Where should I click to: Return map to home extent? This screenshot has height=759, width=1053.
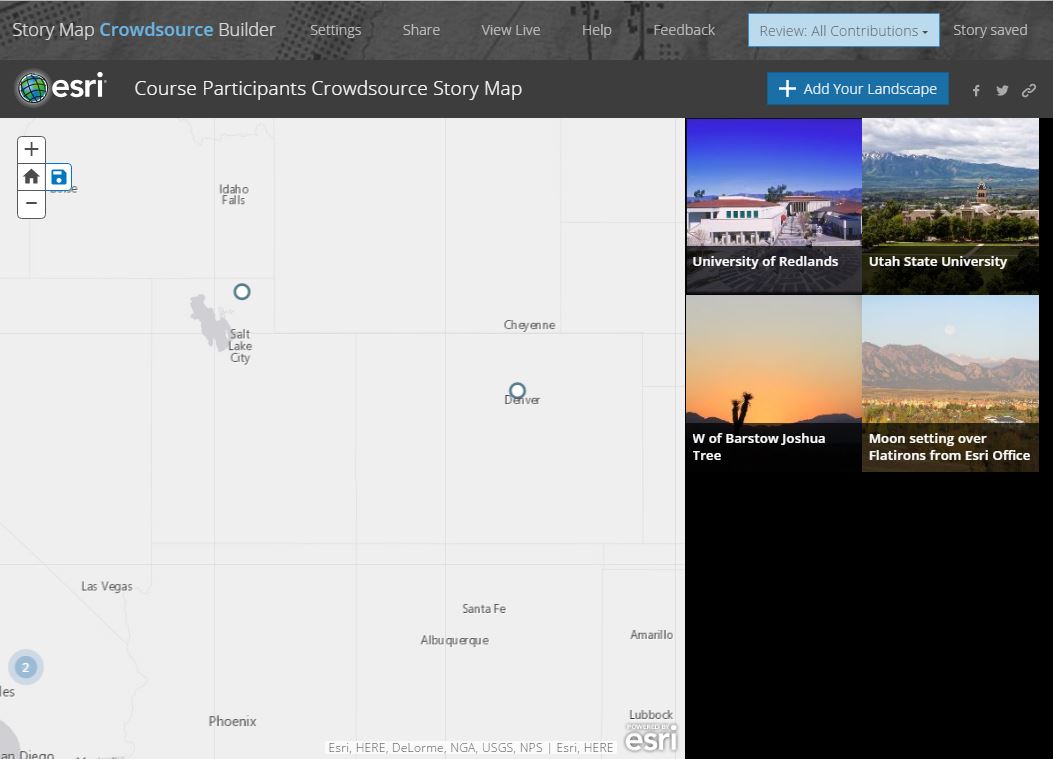[31, 177]
